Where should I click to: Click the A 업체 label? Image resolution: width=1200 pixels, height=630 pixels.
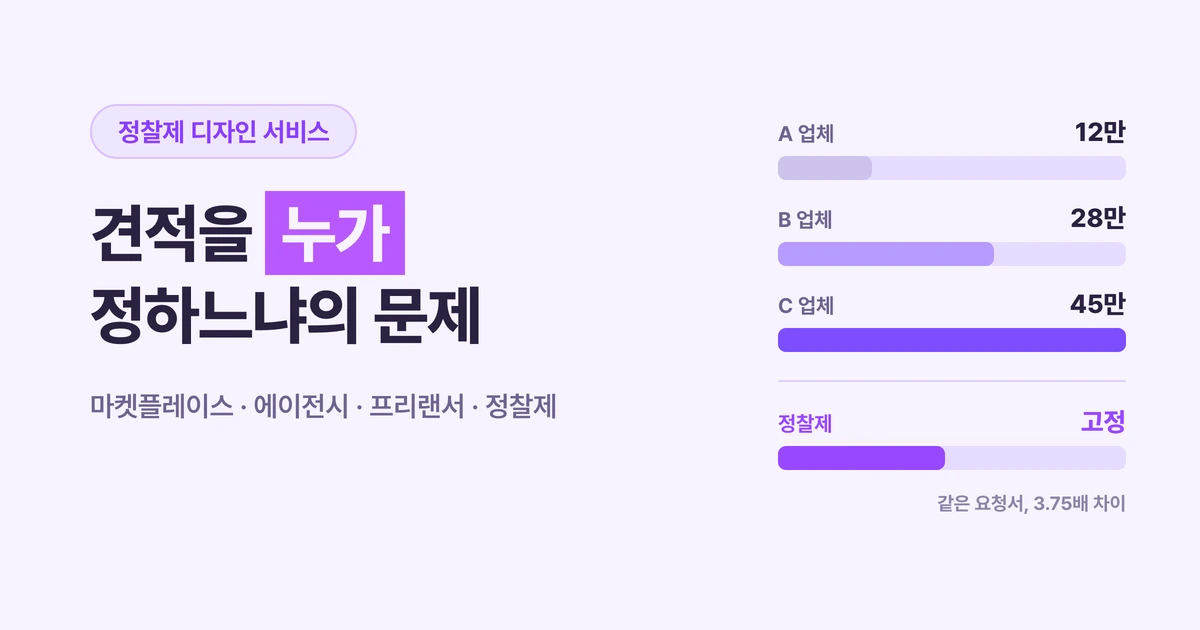806,134
